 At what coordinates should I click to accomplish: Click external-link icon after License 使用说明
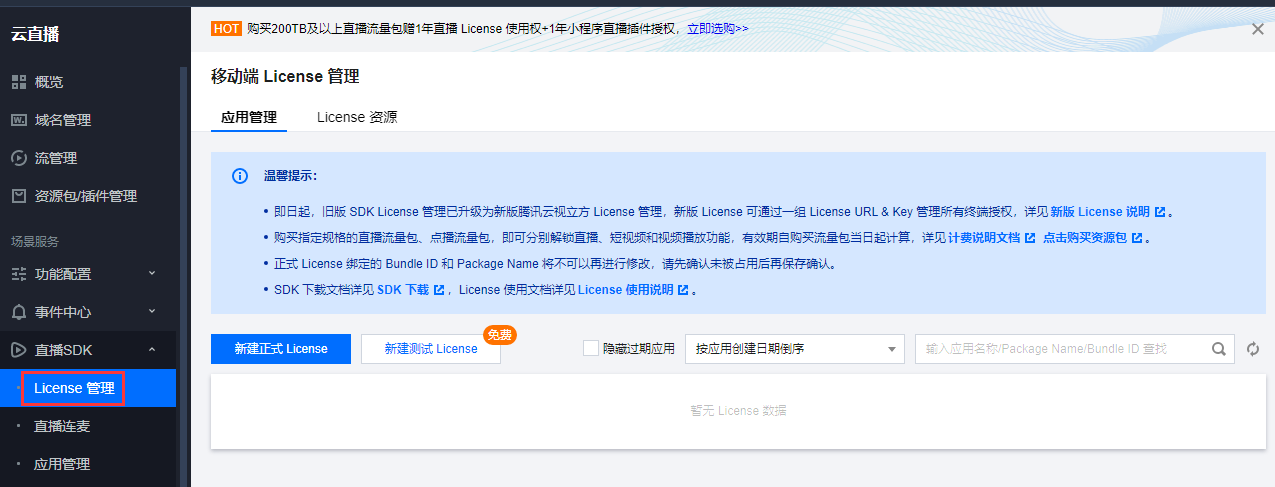pos(683,290)
